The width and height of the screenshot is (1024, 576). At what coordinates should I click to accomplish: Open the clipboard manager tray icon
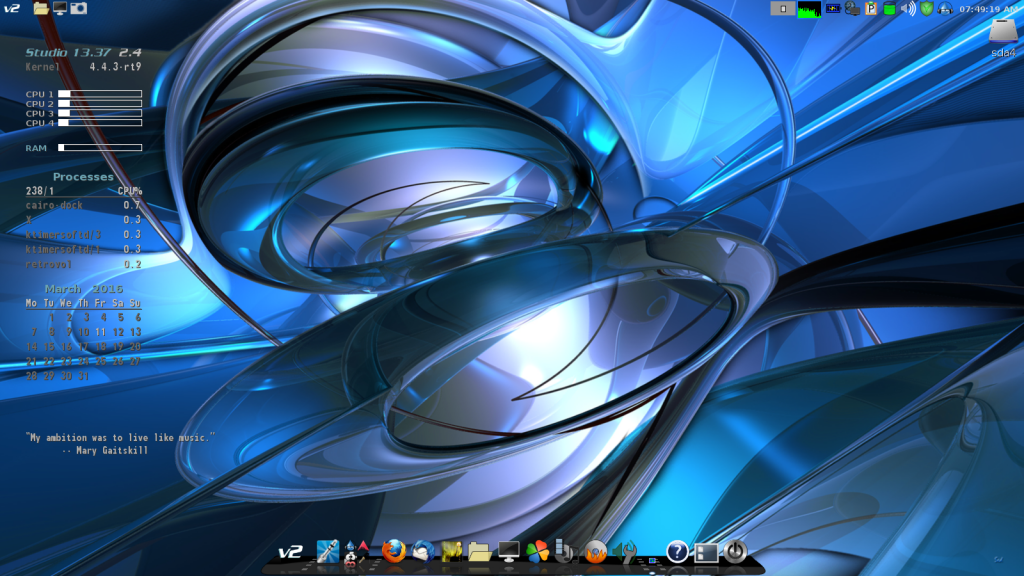pyautogui.click(x=870, y=8)
